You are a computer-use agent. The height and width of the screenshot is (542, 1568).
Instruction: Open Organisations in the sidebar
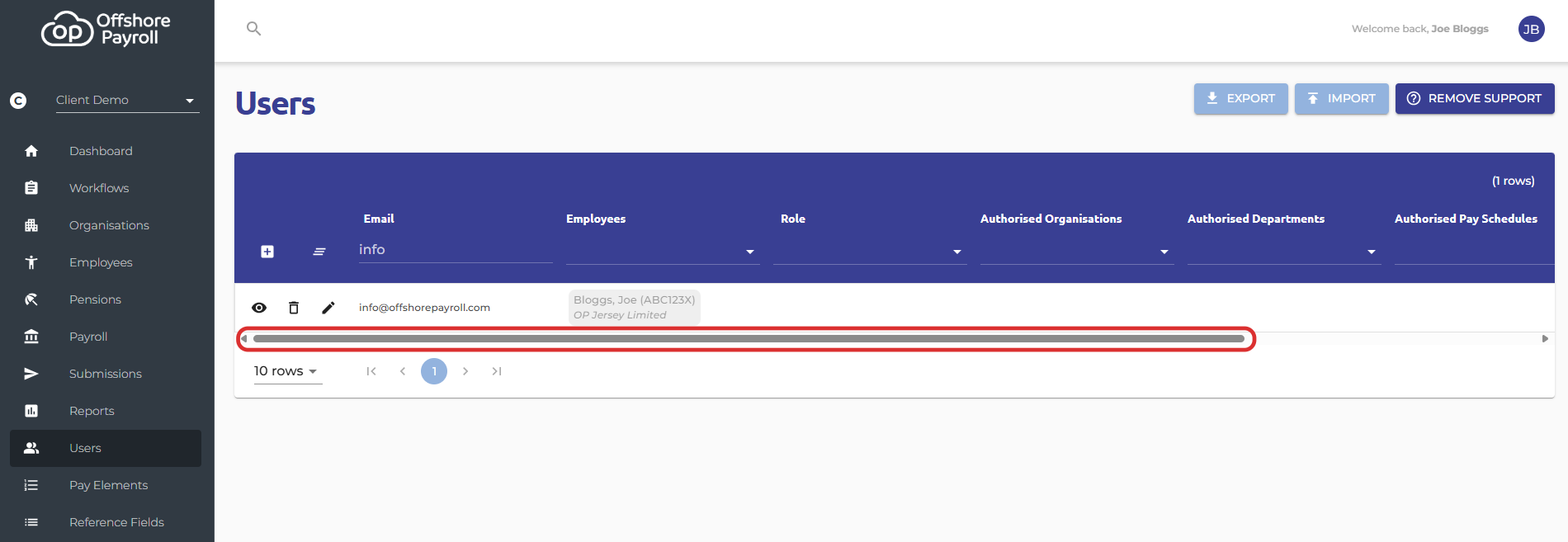[x=106, y=225]
